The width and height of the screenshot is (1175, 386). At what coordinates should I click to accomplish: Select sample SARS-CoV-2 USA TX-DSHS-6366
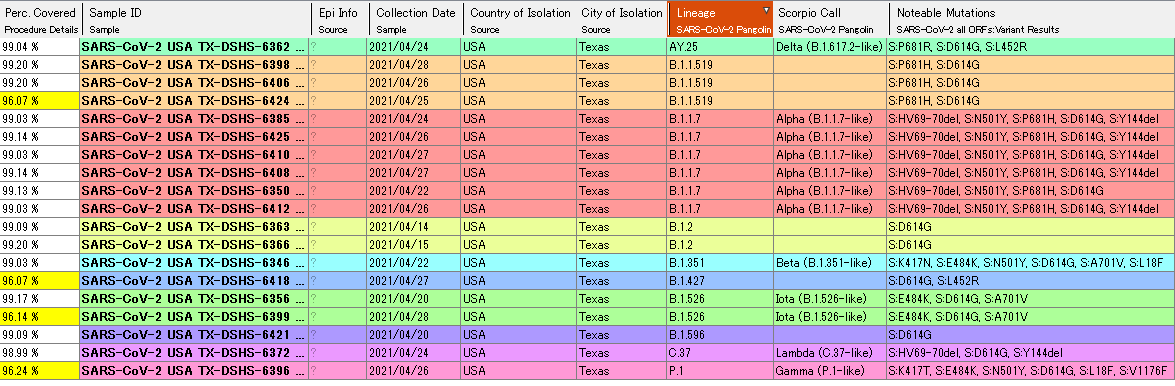pos(193,244)
